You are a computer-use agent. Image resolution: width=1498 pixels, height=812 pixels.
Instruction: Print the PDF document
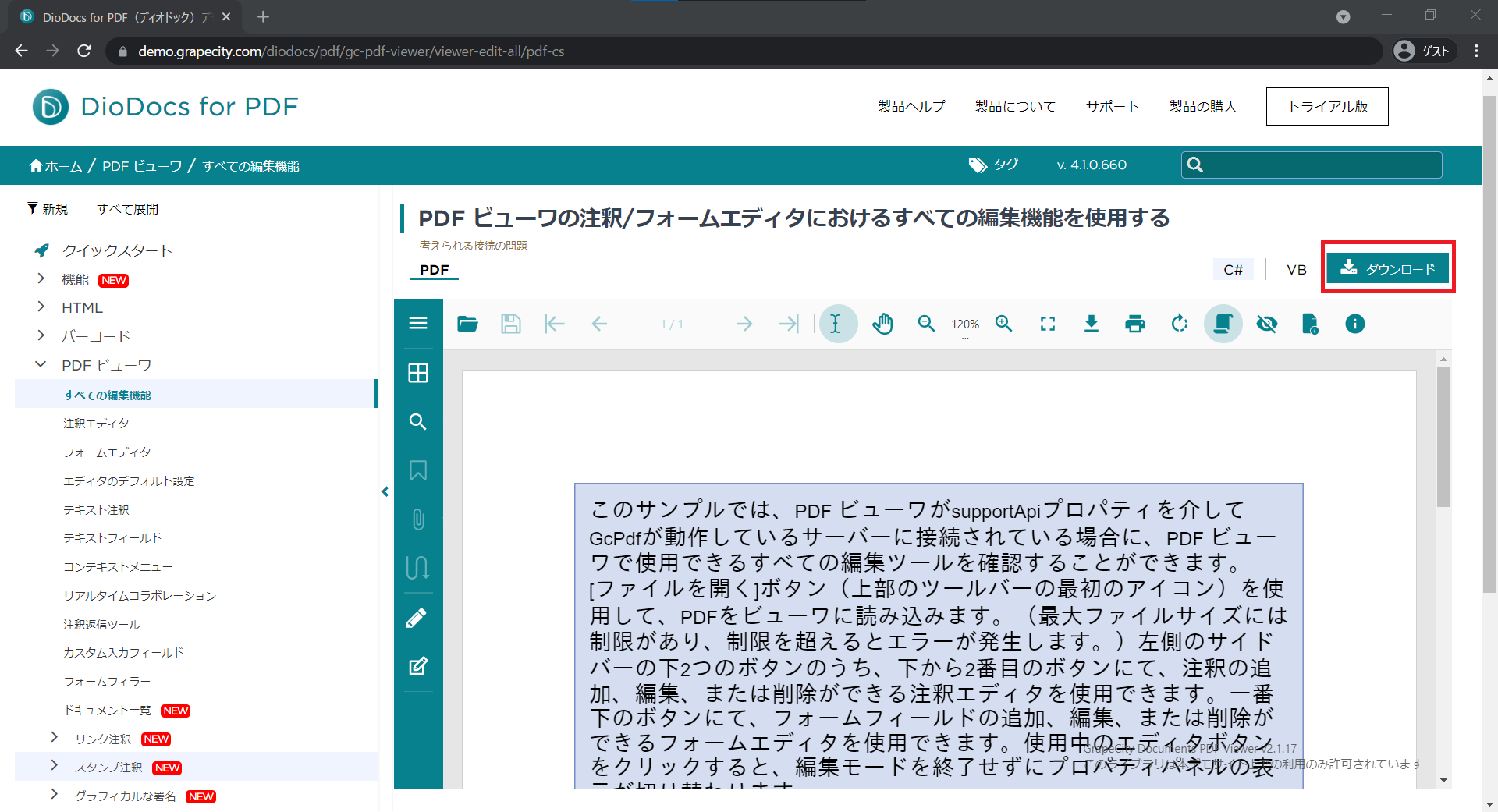pyautogui.click(x=1135, y=324)
